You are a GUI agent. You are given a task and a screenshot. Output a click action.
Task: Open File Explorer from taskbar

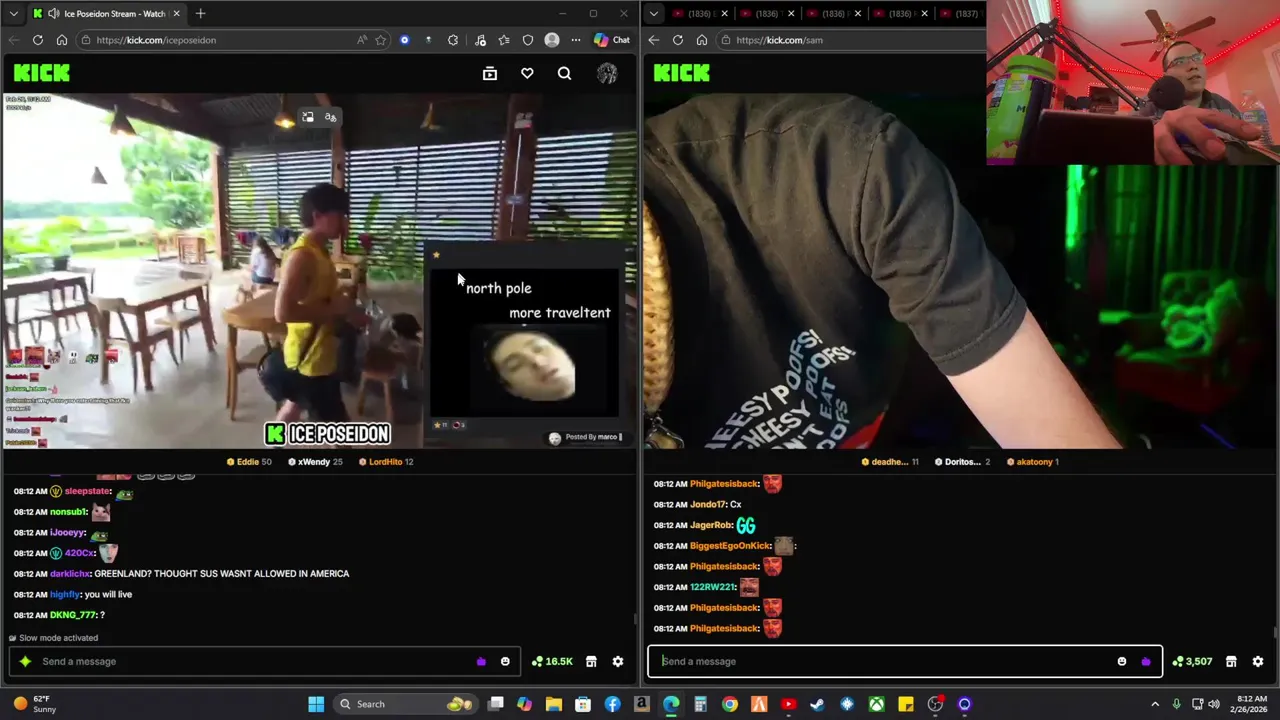tap(554, 704)
